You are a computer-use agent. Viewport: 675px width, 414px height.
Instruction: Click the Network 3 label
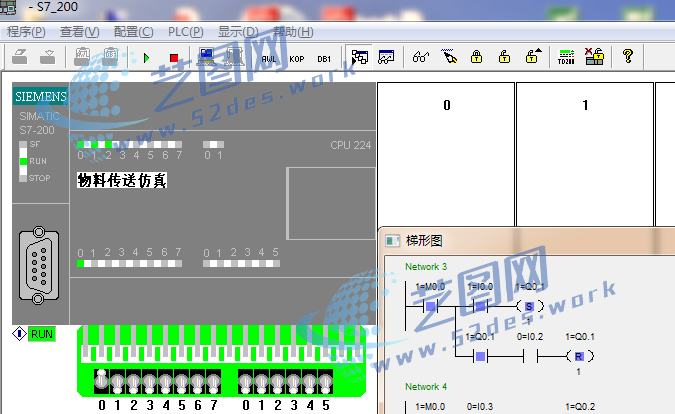(x=426, y=267)
